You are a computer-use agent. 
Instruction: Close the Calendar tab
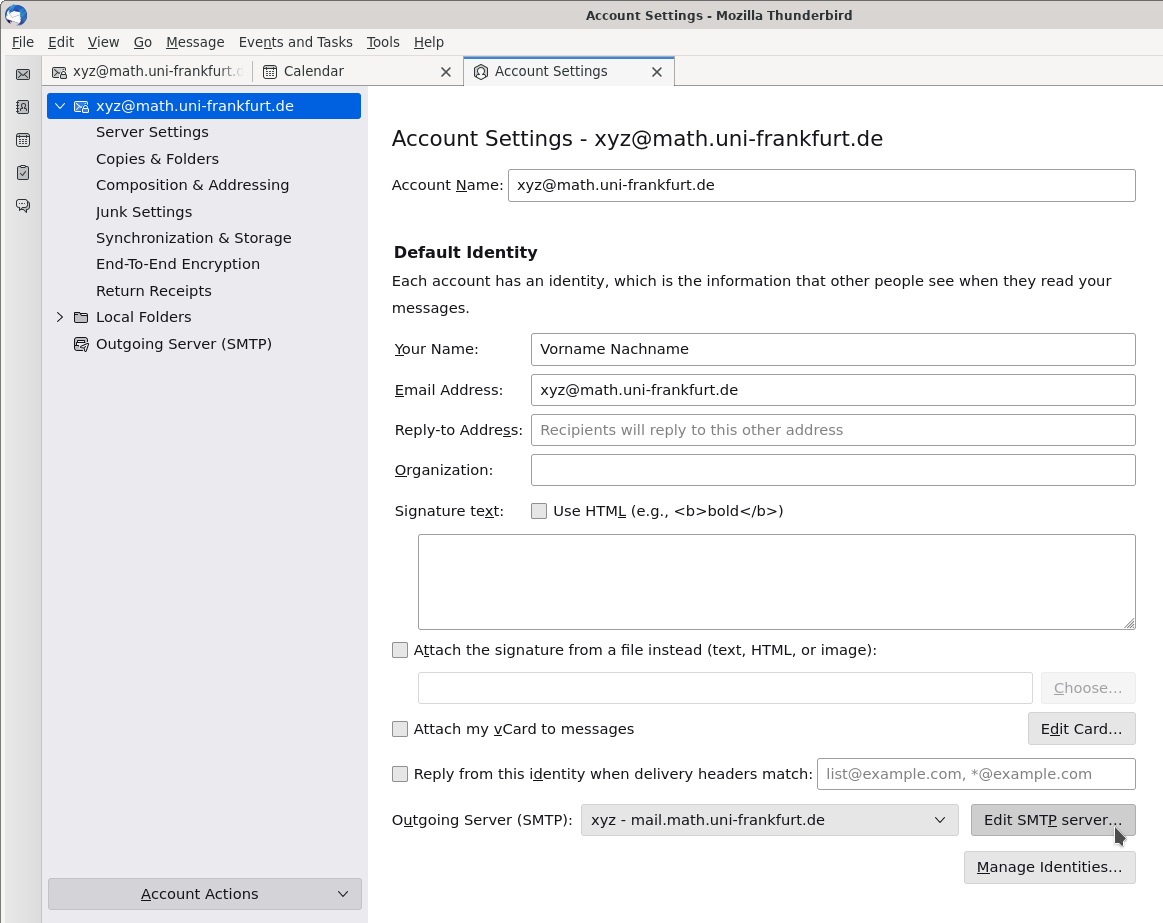(446, 72)
